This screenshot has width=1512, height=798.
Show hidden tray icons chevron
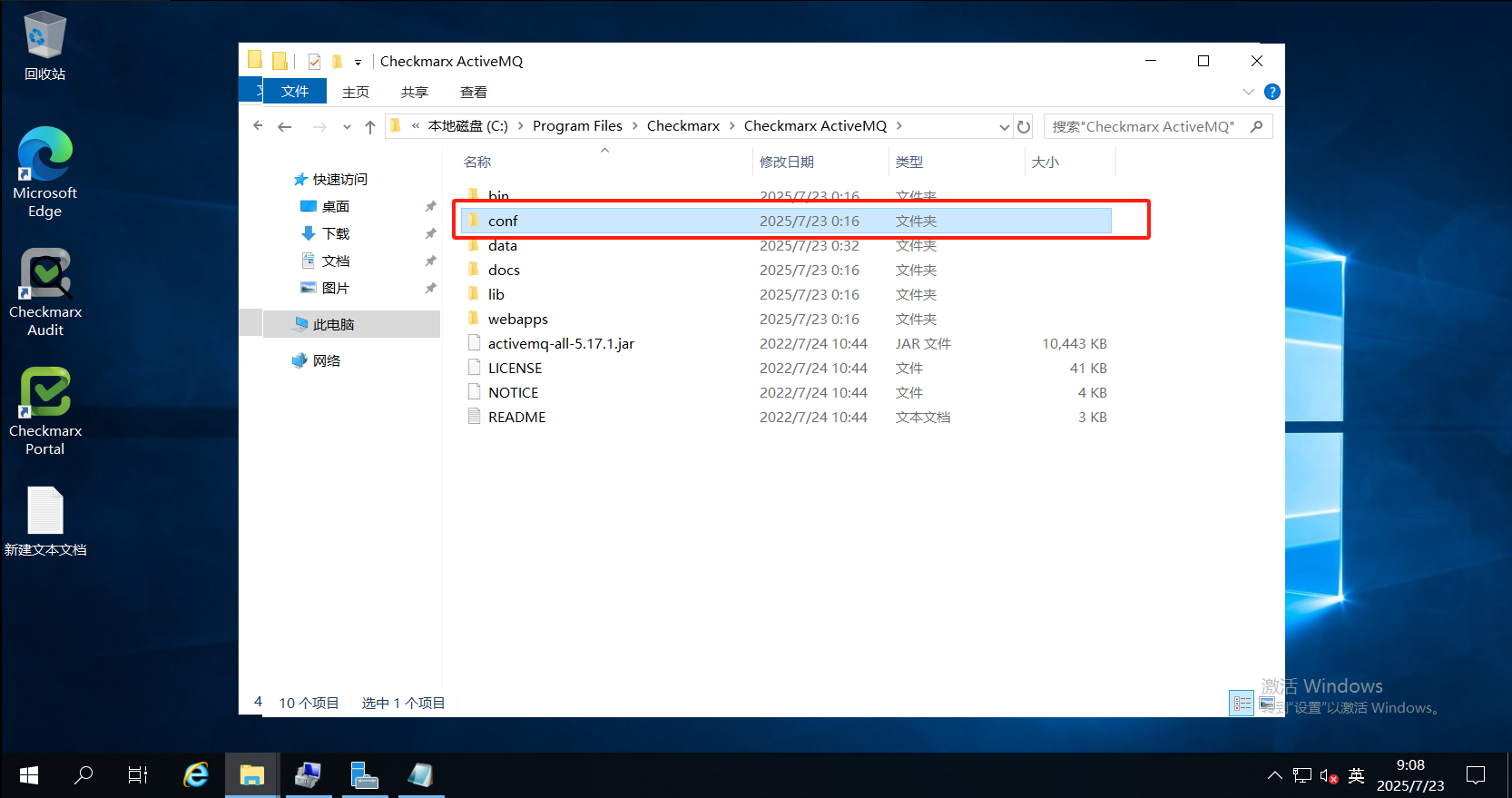[1275, 775]
